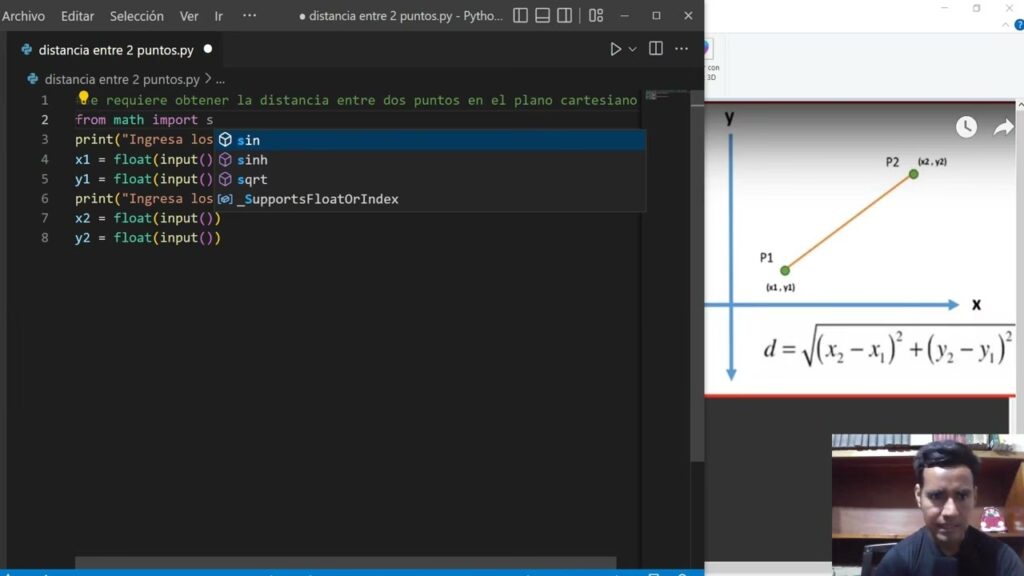Click the editor horizontal scrollbar
The image size is (1024, 576).
click(345, 564)
